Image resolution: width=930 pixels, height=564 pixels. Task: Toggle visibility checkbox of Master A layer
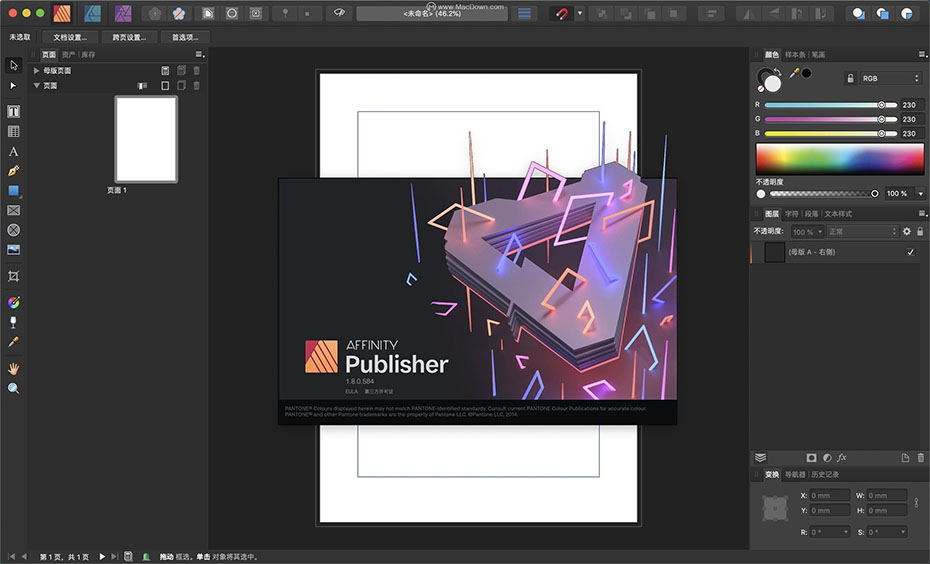[x=910, y=252]
